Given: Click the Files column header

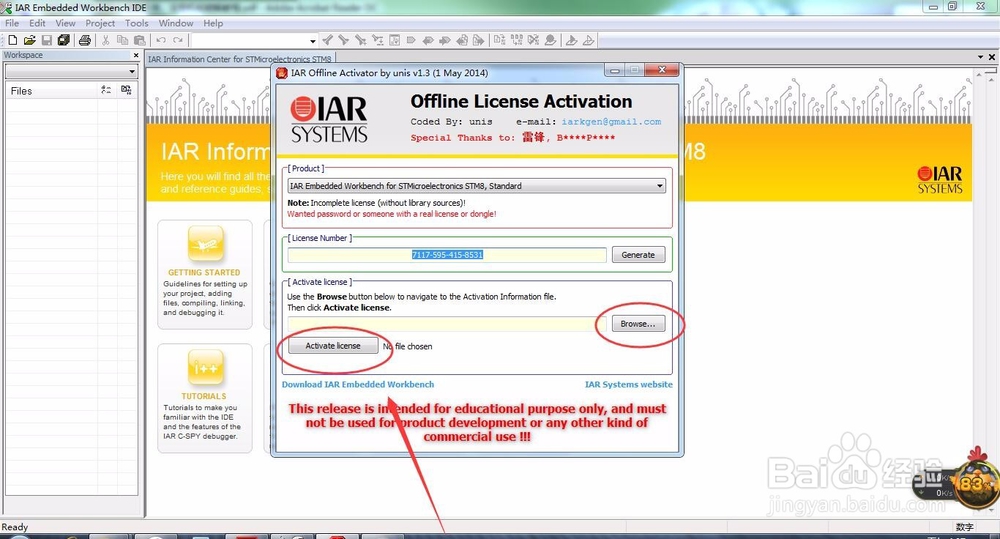Looking at the screenshot, I should point(51,91).
